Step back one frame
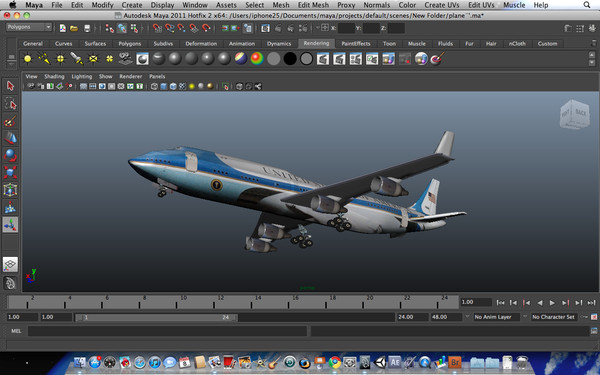600x375 pixels. pyautogui.click(x=514, y=303)
